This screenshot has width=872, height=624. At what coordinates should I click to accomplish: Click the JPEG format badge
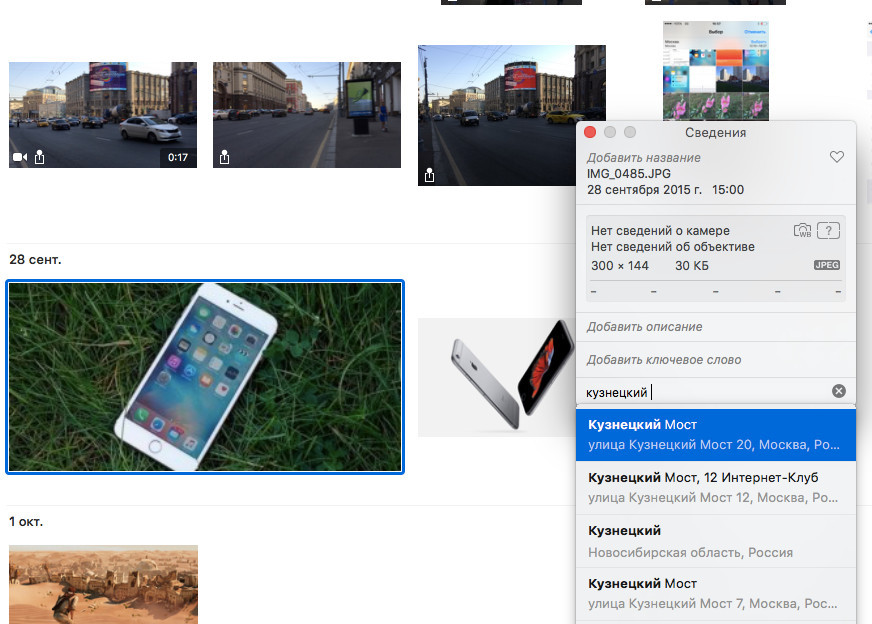(x=827, y=266)
